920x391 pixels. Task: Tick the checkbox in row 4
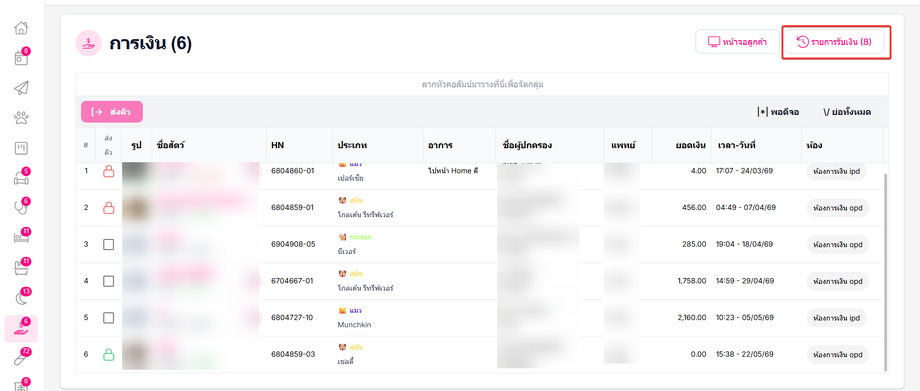pyautogui.click(x=108, y=281)
